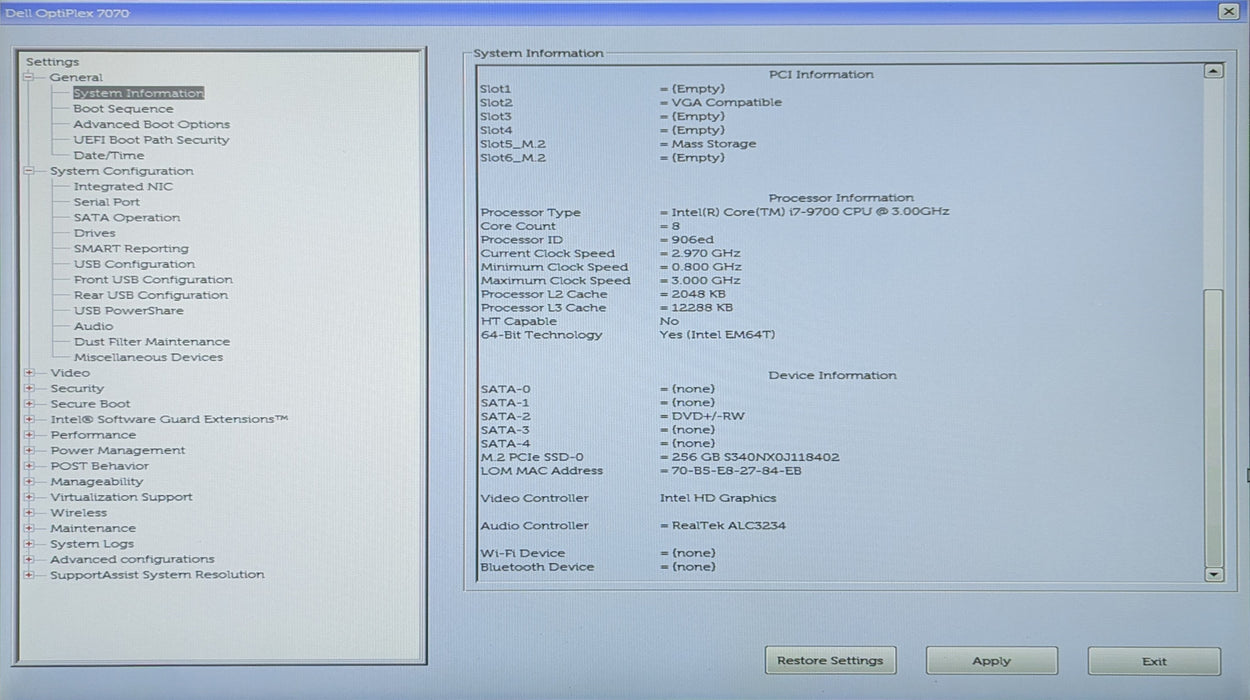Viewport: 1250px width, 700px height.
Task: Expand the Performance node
Action: (30, 435)
